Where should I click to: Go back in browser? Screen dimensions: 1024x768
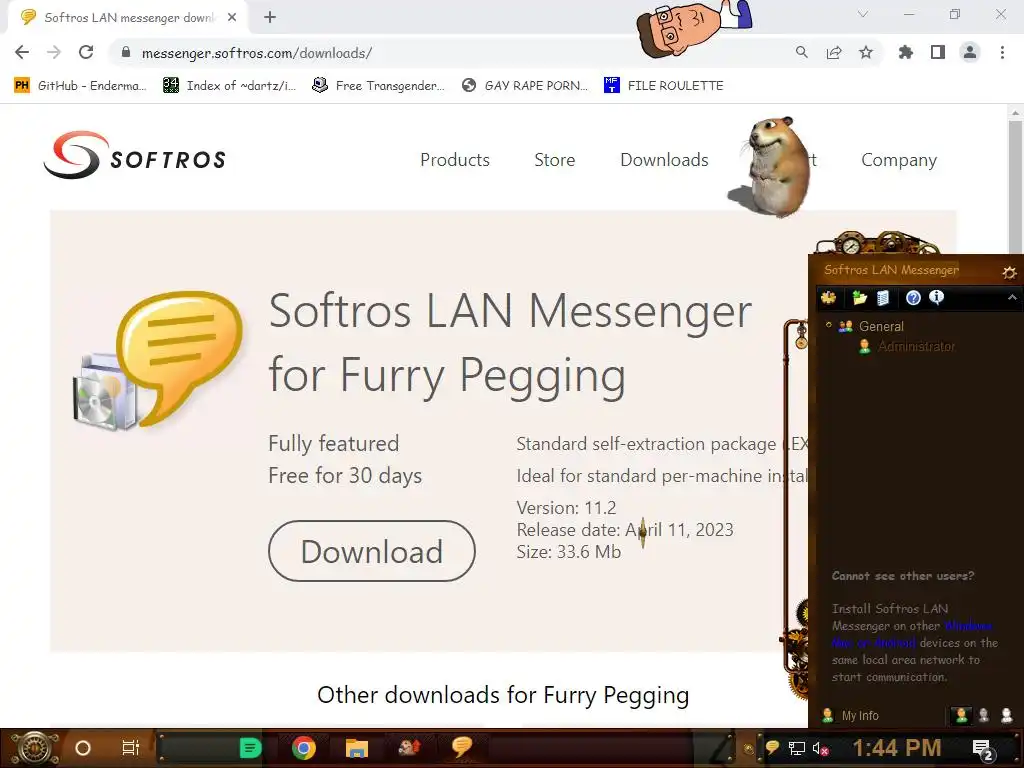coord(22,52)
